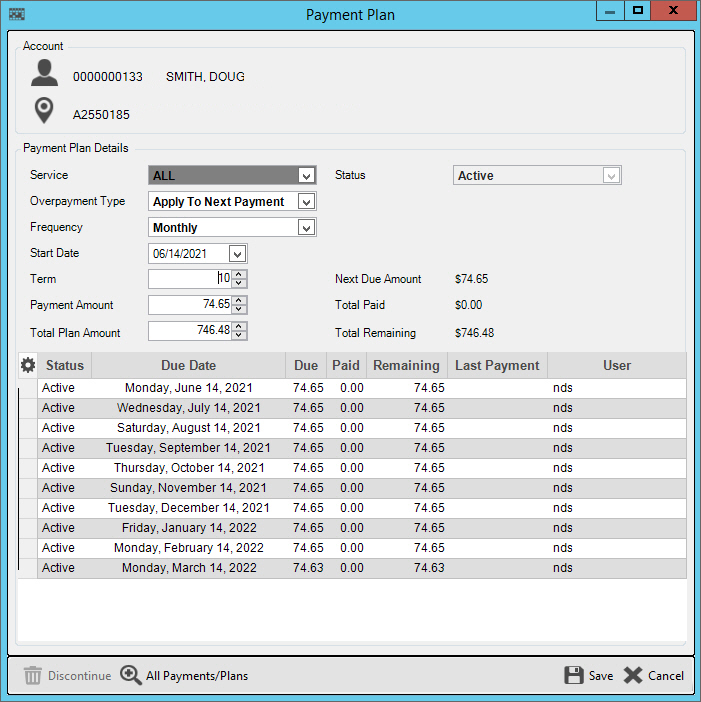Click the Payment Amount field showing 74.65
Screen dimensions: 701x702
(190, 305)
